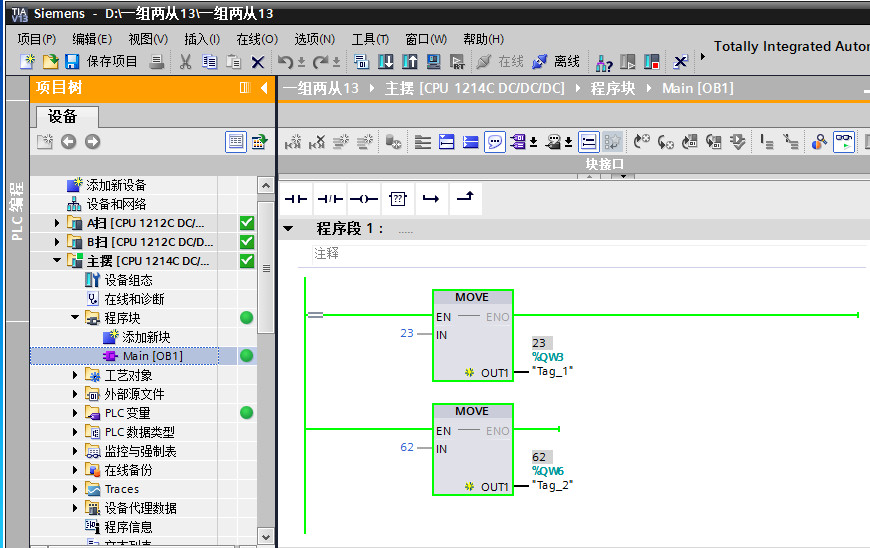Image resolution: width=870 pixels, height=548 pixels.
Task: Cut selection with the scissors icon
Action: 185,61
